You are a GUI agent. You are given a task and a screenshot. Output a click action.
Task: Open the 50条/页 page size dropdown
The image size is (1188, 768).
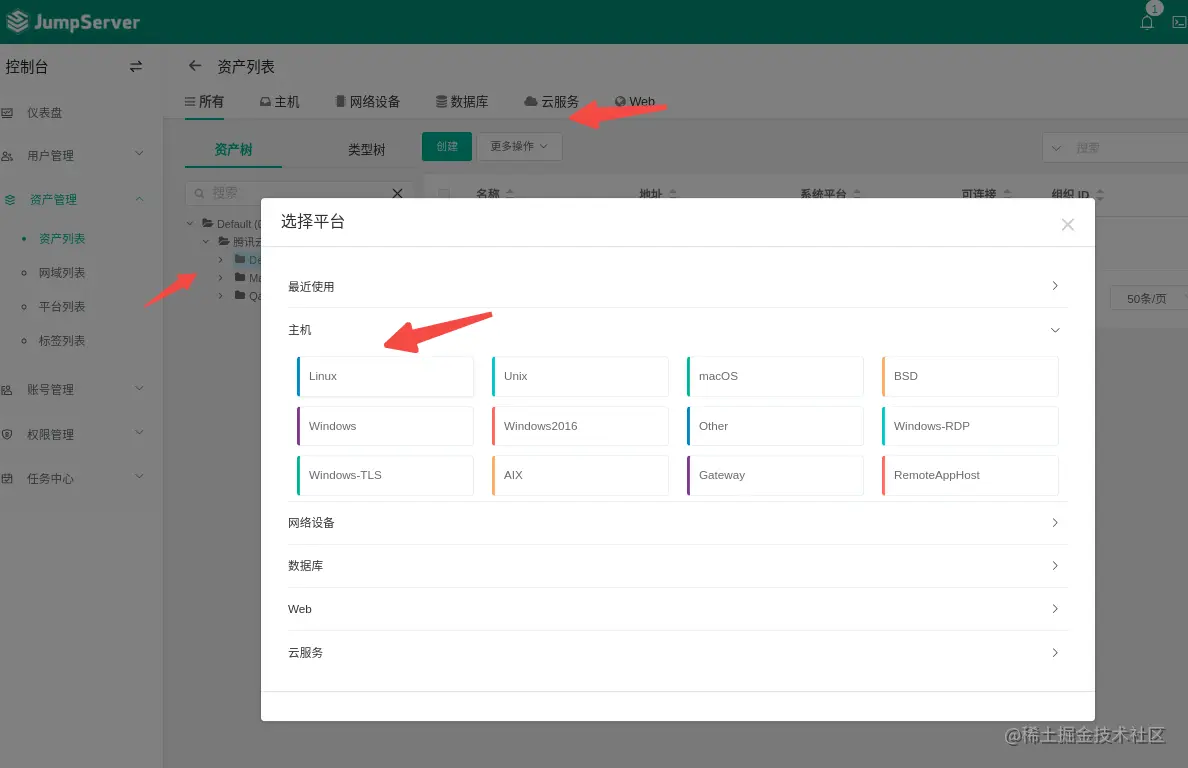point(1149,298)
